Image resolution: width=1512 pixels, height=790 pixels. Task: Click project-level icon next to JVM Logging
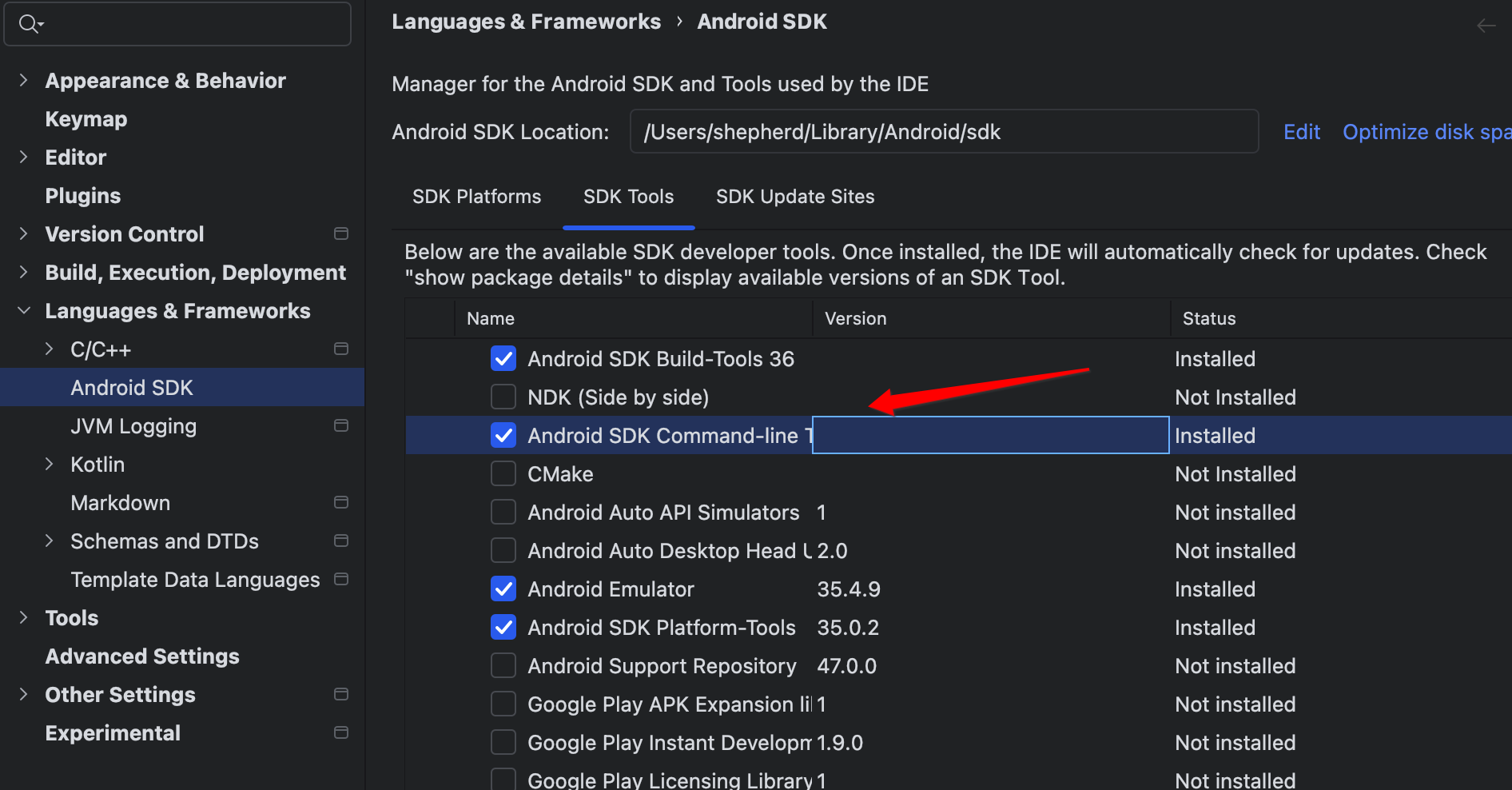coord(341,425)
